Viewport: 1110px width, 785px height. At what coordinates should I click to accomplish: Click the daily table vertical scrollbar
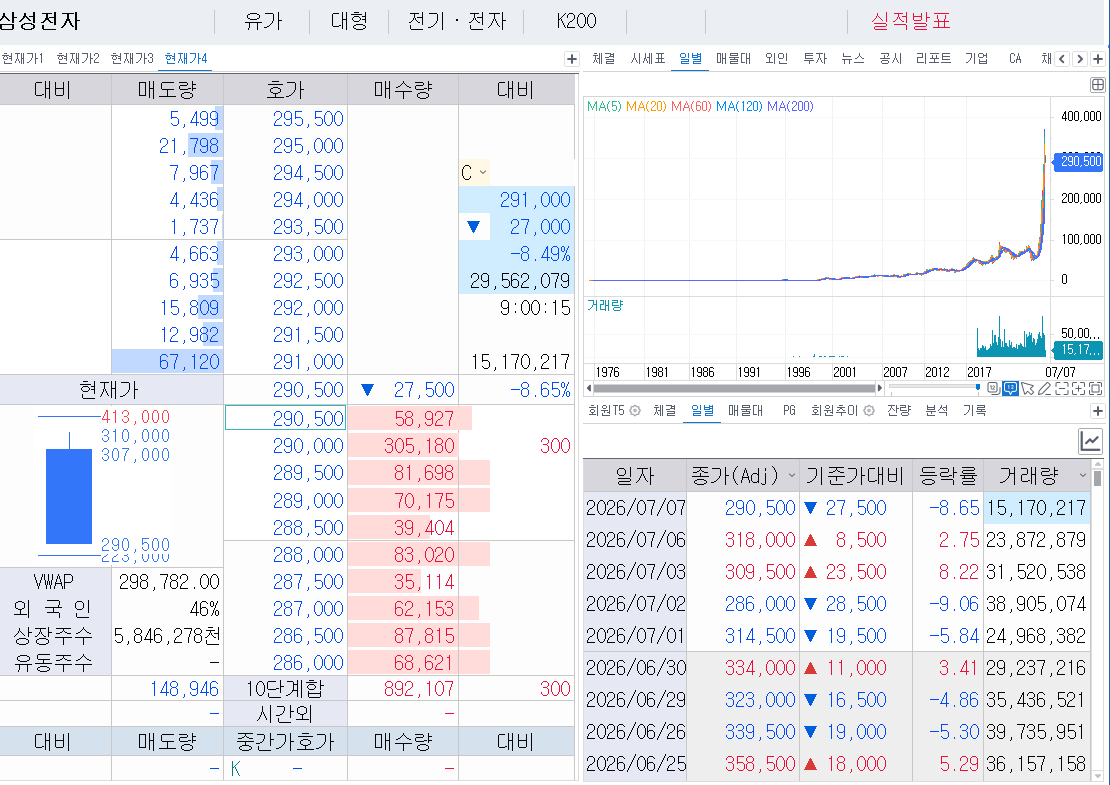[1098, 479]
